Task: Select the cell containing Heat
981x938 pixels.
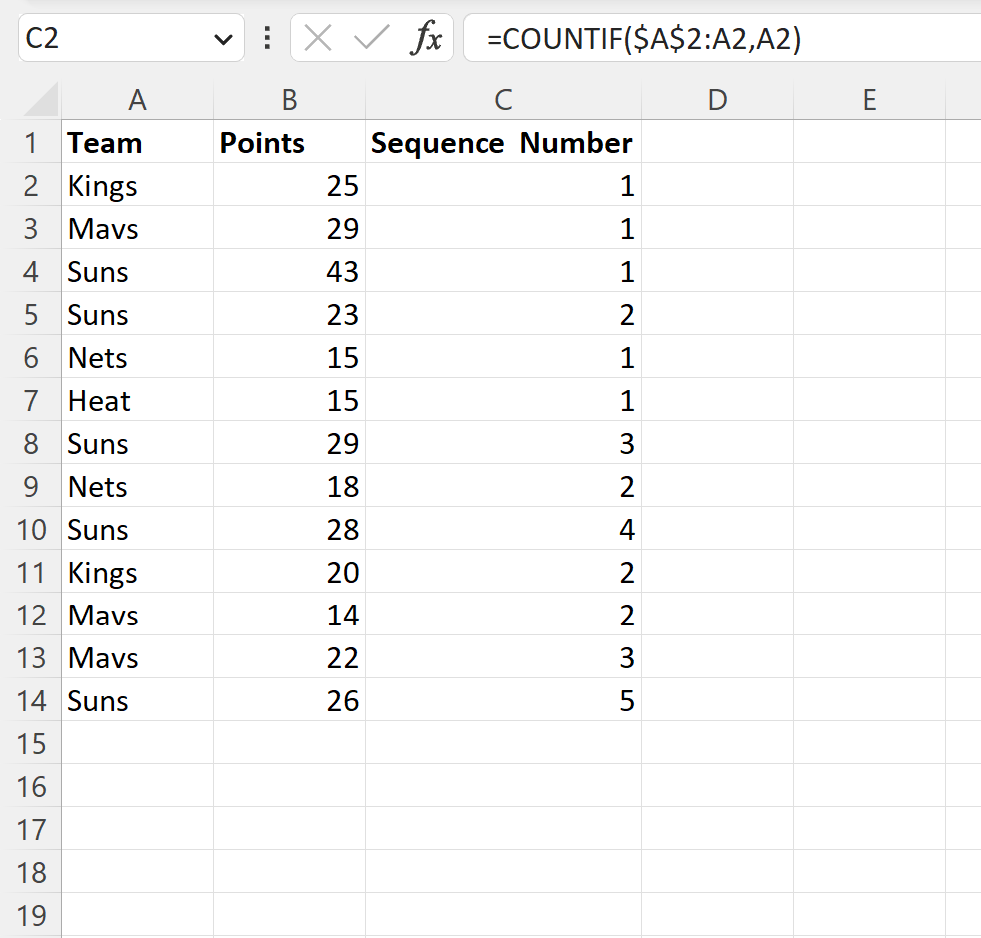Action: coord(137,400)
